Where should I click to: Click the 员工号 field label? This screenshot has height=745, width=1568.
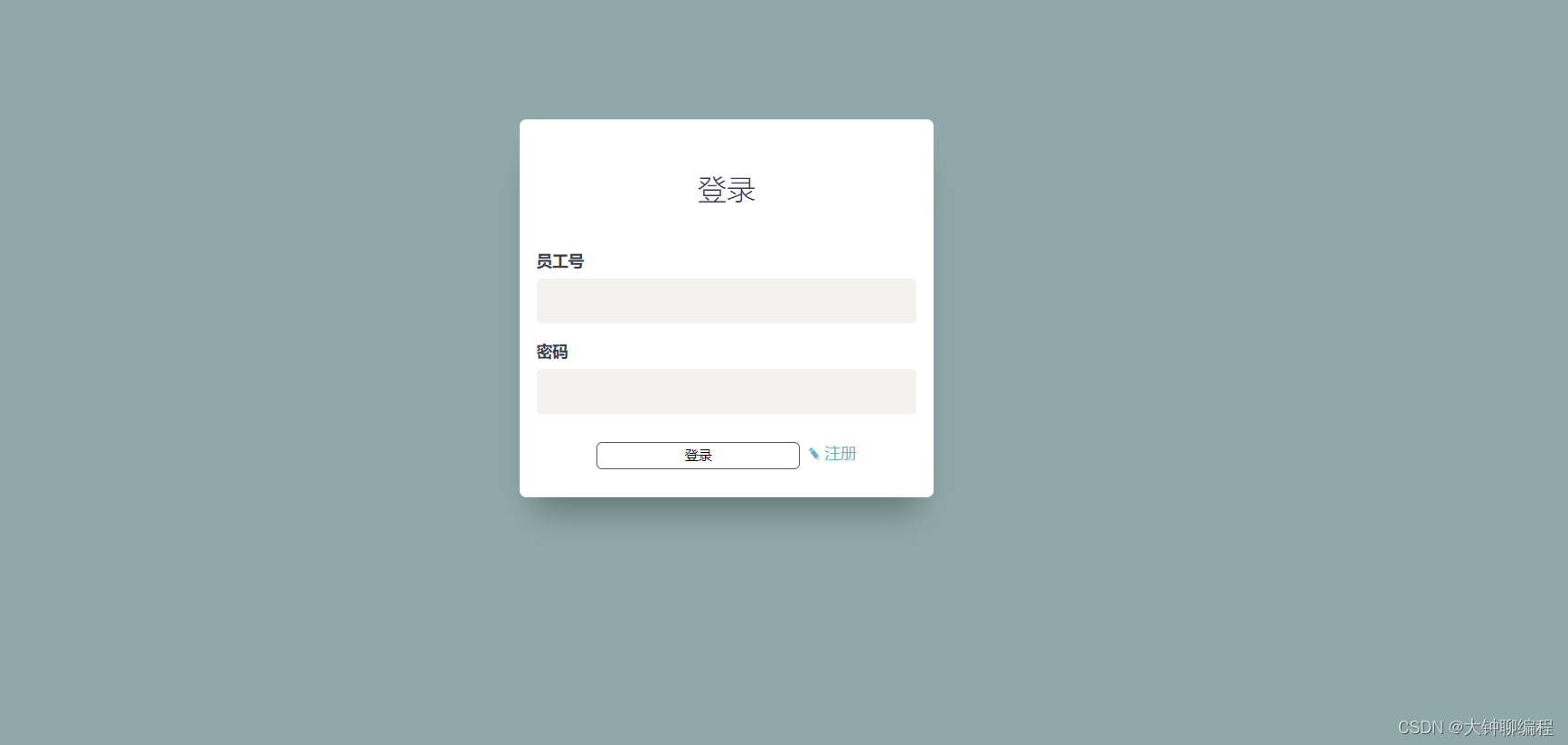pos(560,261)
